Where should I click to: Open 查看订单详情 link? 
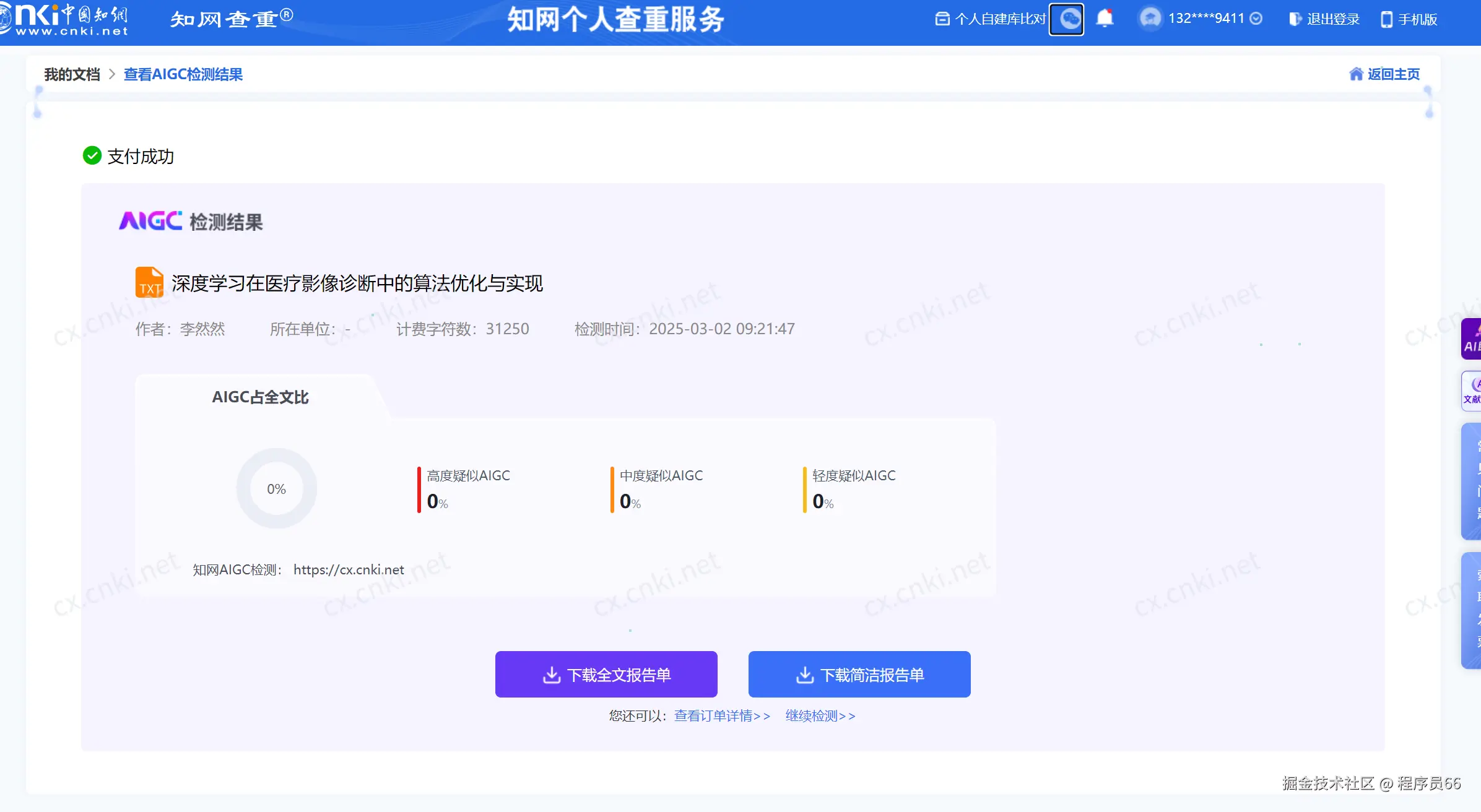click(x=722, y=716)
